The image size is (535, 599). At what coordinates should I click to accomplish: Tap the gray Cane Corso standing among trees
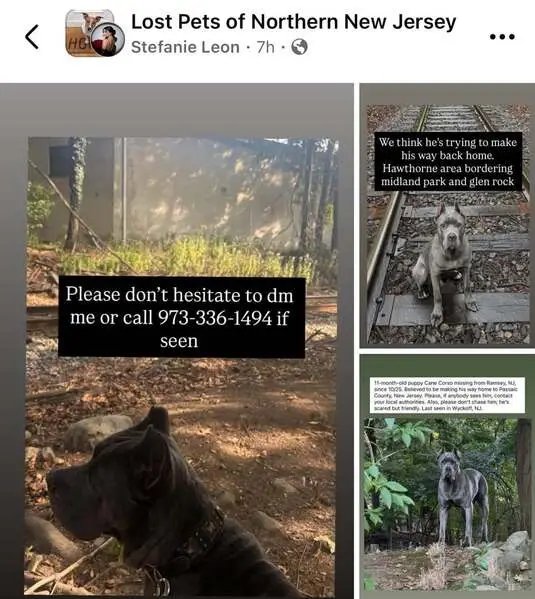tap(462, 497)
